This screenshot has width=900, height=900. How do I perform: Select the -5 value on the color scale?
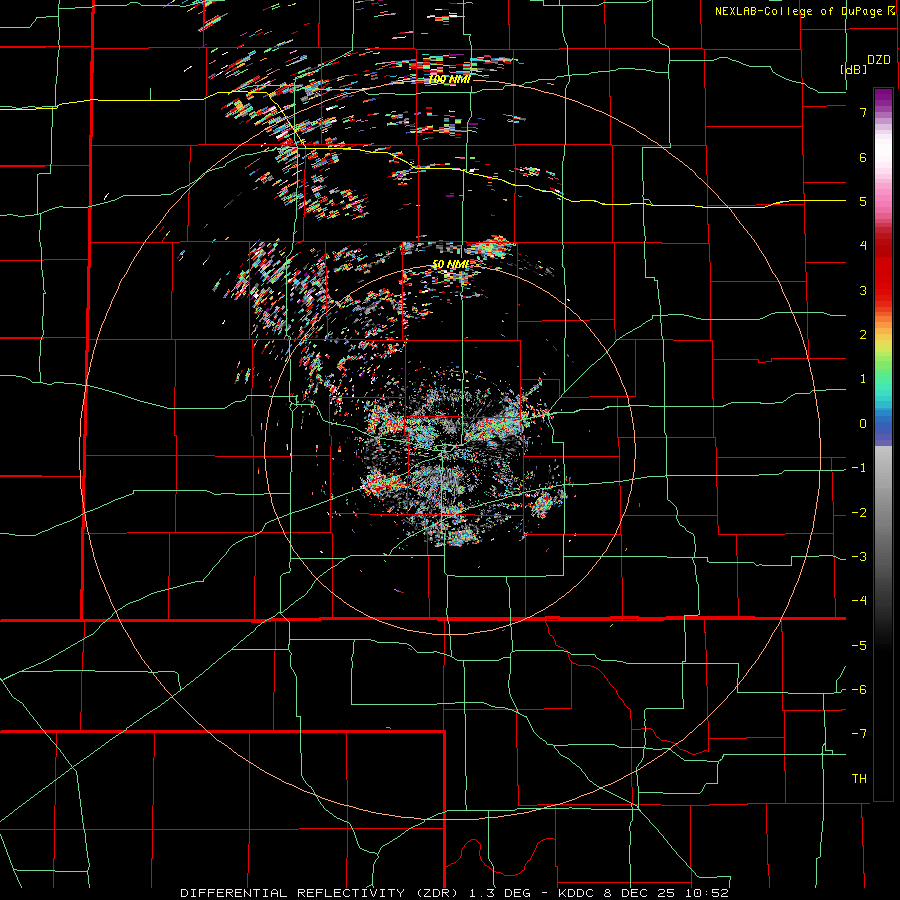[x=859, y=646]
